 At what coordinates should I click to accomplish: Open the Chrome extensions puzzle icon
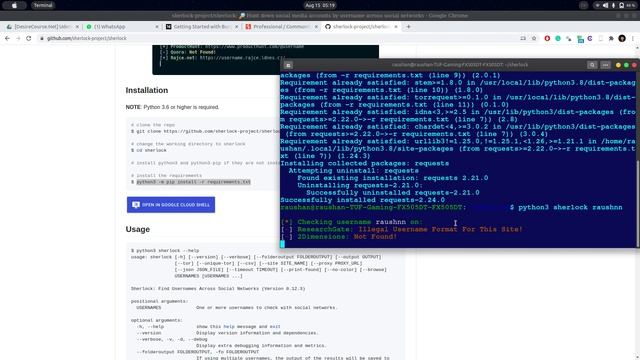click(611, 38)
